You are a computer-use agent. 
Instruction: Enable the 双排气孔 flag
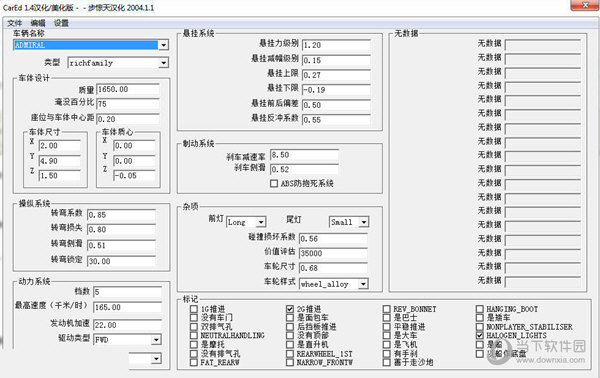[194, 327]
